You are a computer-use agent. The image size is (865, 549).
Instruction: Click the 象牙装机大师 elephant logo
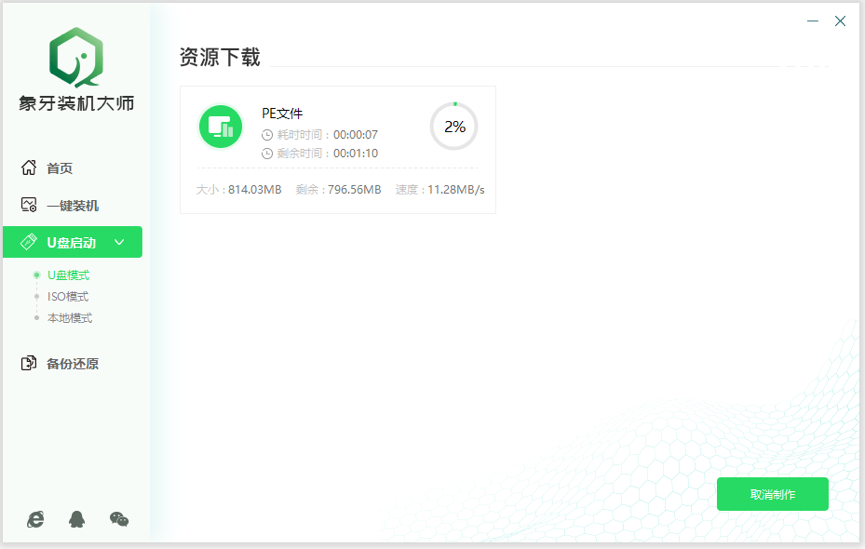click(x=76, y=58)
